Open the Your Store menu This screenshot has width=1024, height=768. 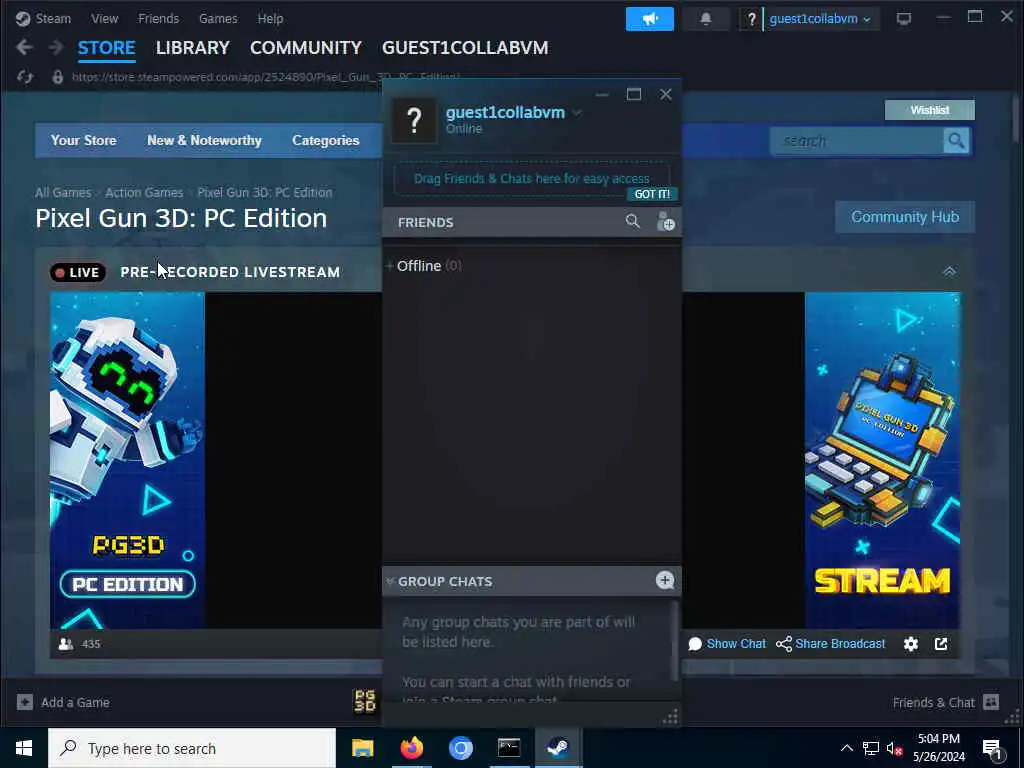point(84,140)
